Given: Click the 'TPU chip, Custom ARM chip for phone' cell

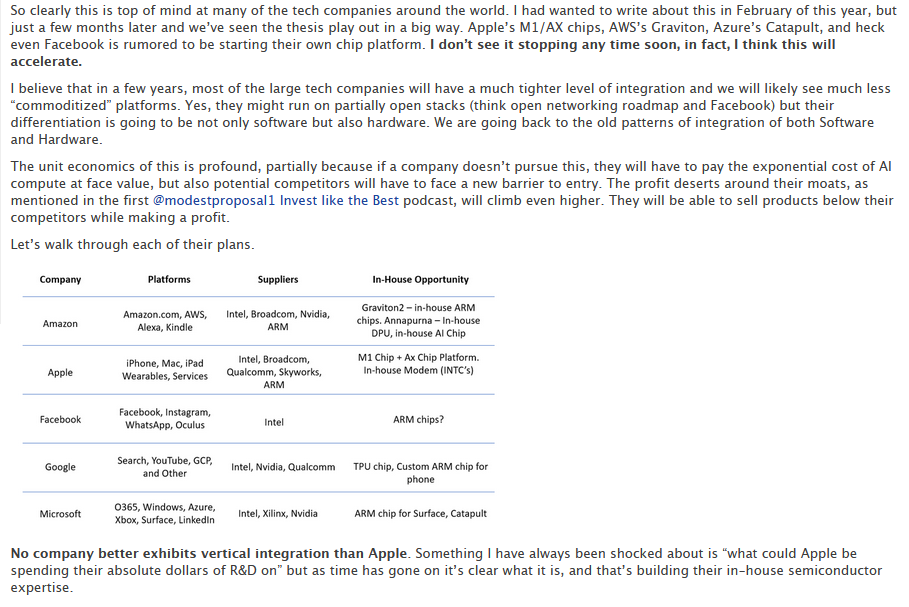Looking at the screenshot, I should [x=421, y=472].
